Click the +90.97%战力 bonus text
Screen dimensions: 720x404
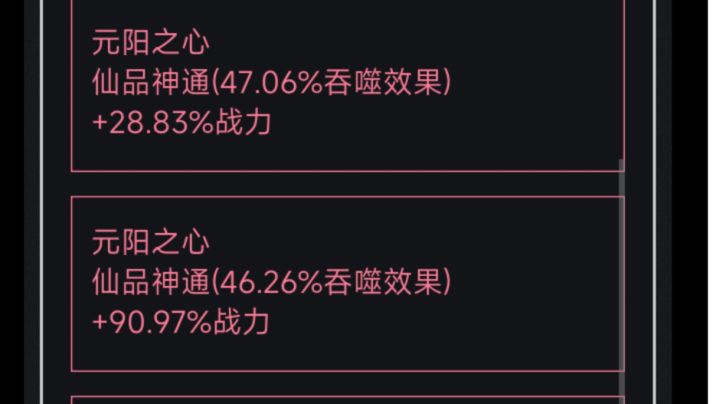[x=182, y=322]
